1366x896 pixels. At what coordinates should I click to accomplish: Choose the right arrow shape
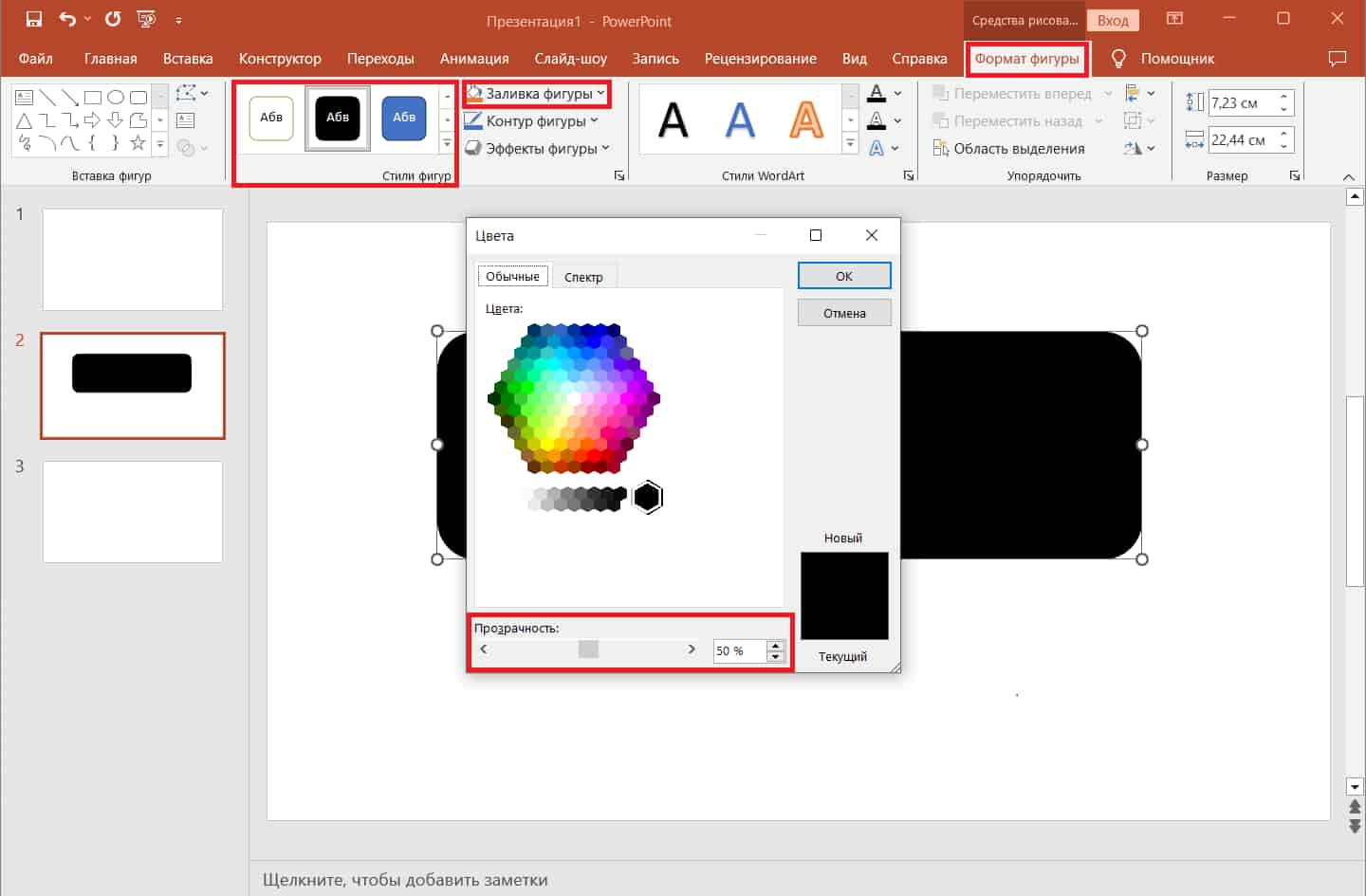(93, 120)
